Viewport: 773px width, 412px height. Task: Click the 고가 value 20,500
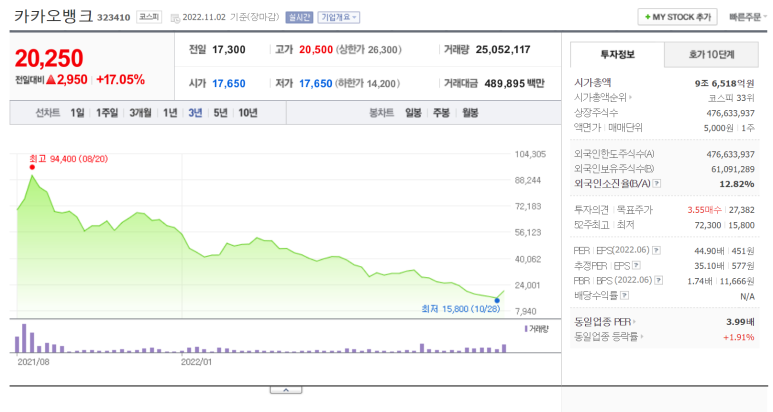pyautogui.click(x=316, y=50)
